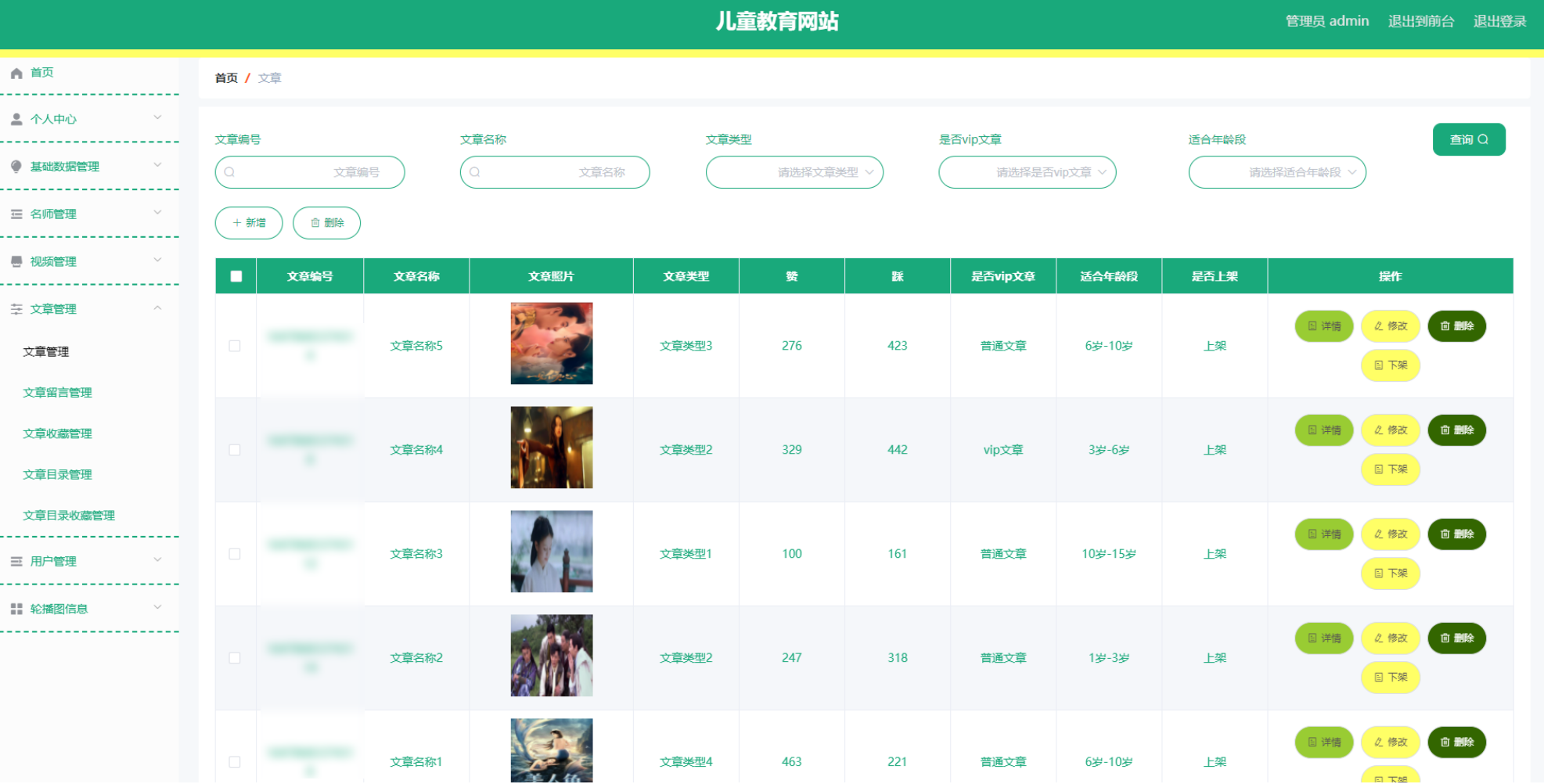Open 文章留言管理 submenu item
Image resolution: width=1544 pixels, height=784 pixels.
tap(57, 393)
